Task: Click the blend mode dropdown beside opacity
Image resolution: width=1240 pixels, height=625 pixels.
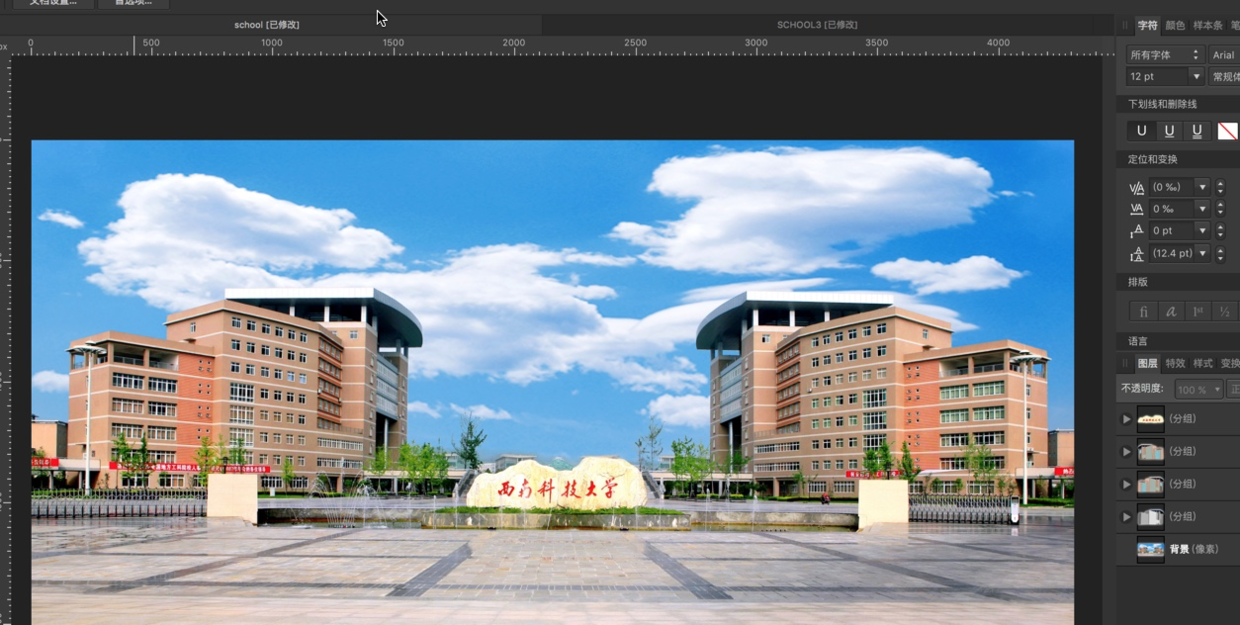Action: [x=1234, y=389]
